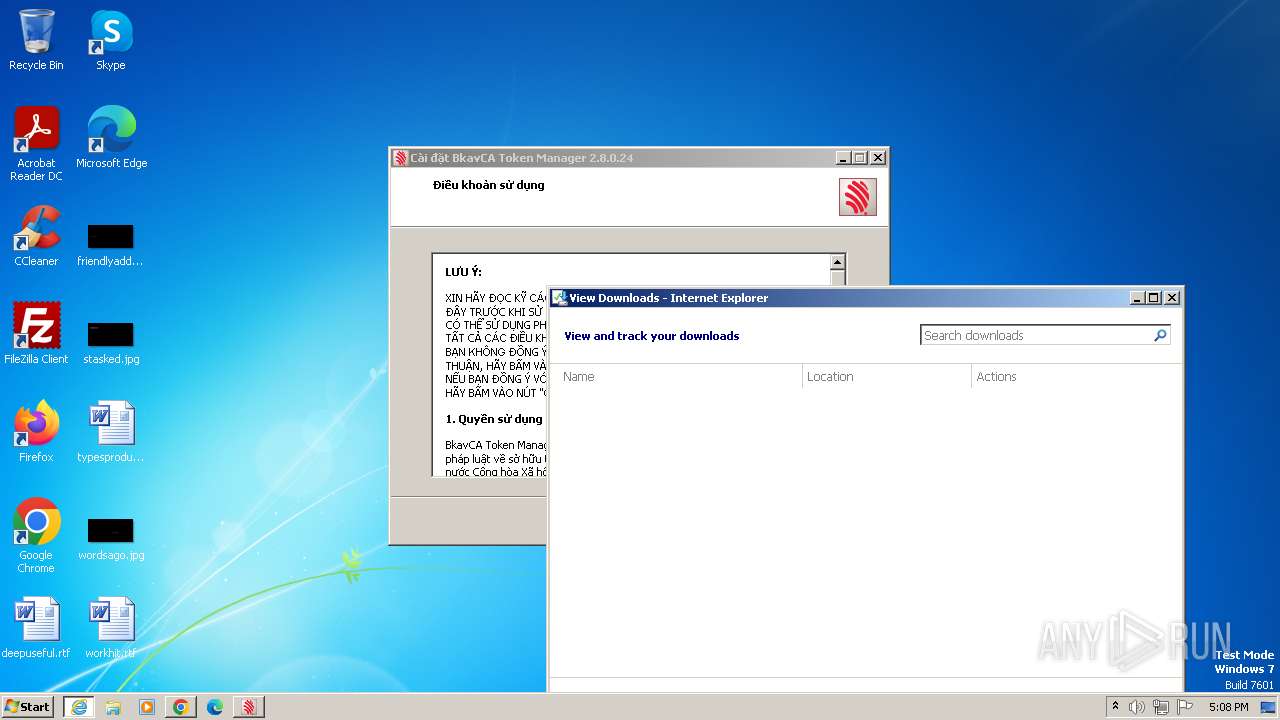Select the typesprodu document on desktop
Image resolution: width=1280 pixels, height=720 pixels.
(x=111, y=432)
